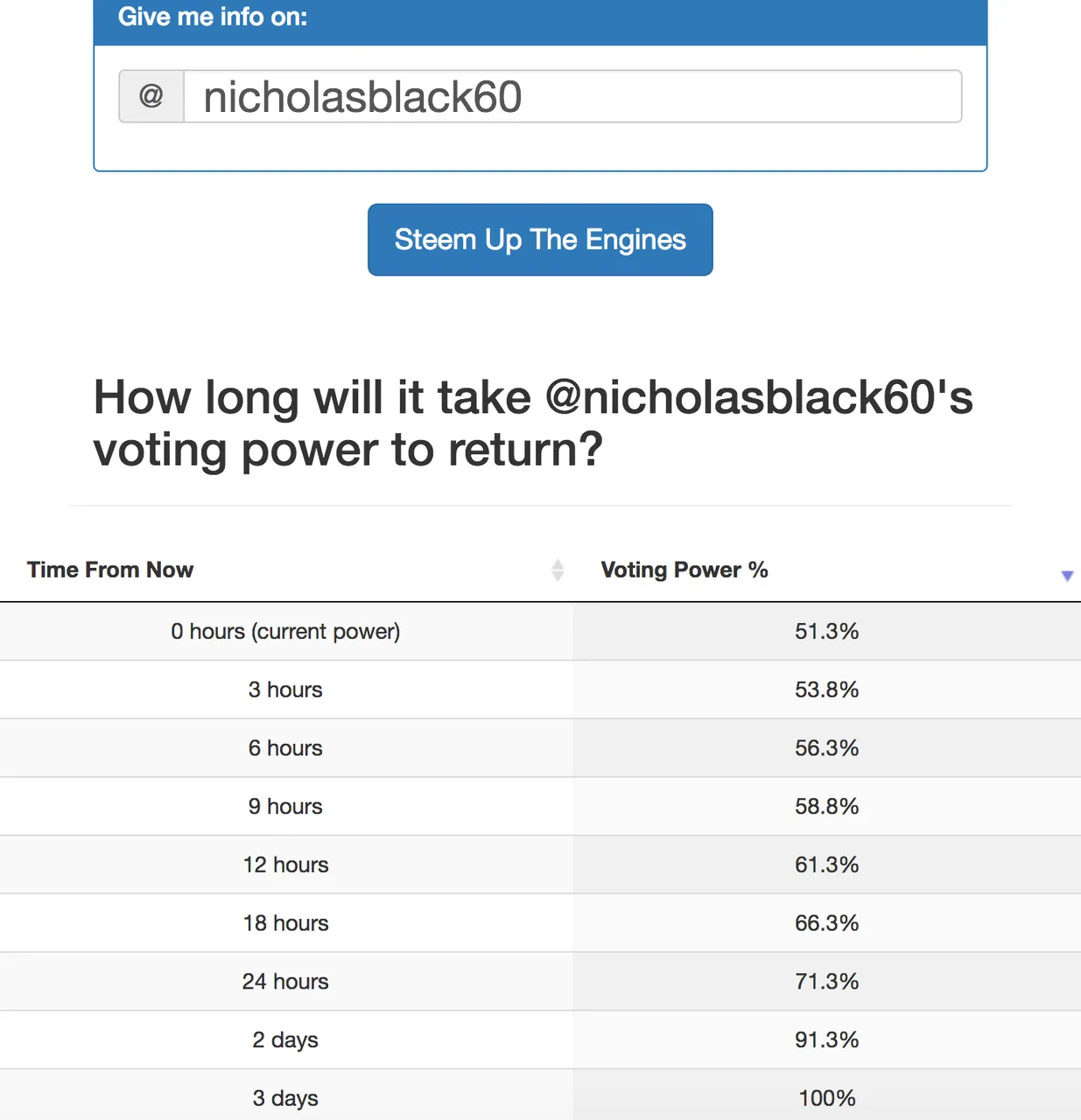Toggle the Voting Power % sort arrow

click(1067, 576)
